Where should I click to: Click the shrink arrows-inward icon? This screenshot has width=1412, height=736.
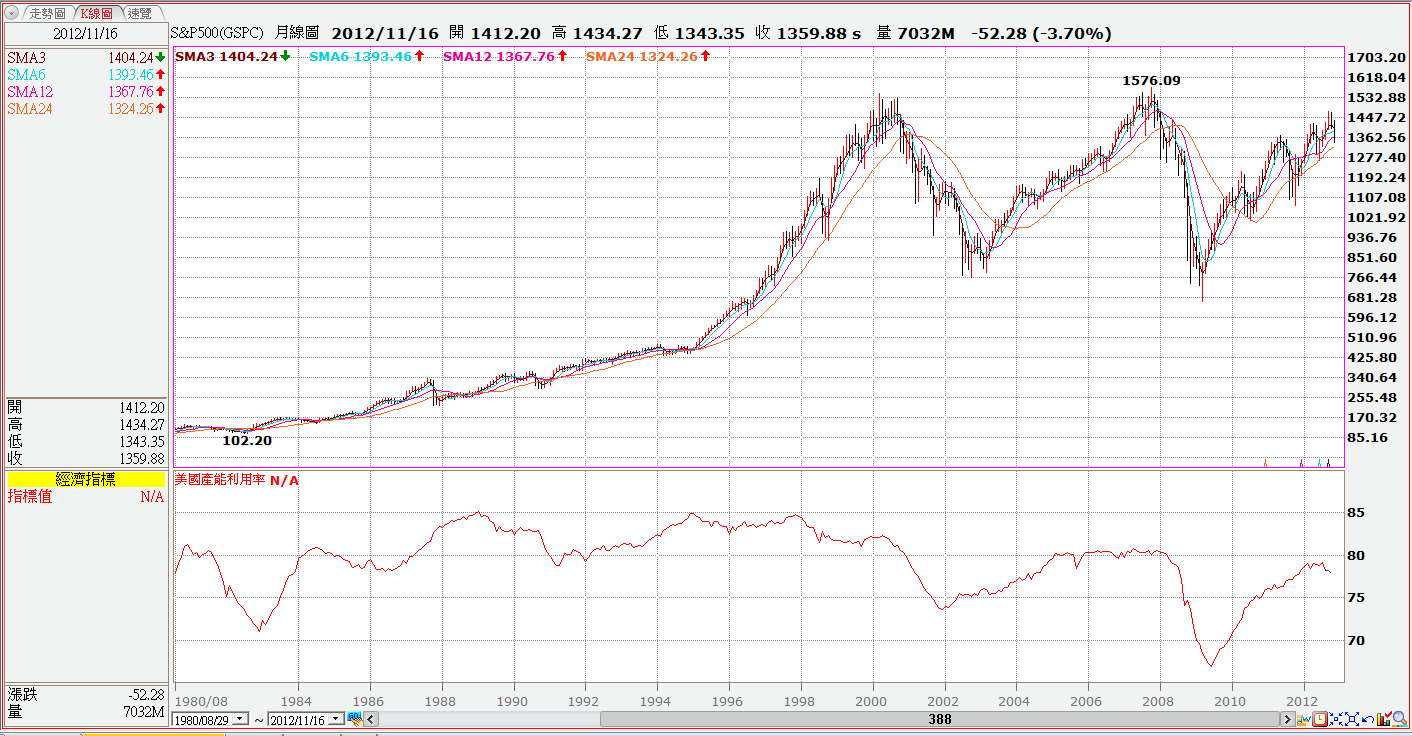click(x=1336, y=719)
